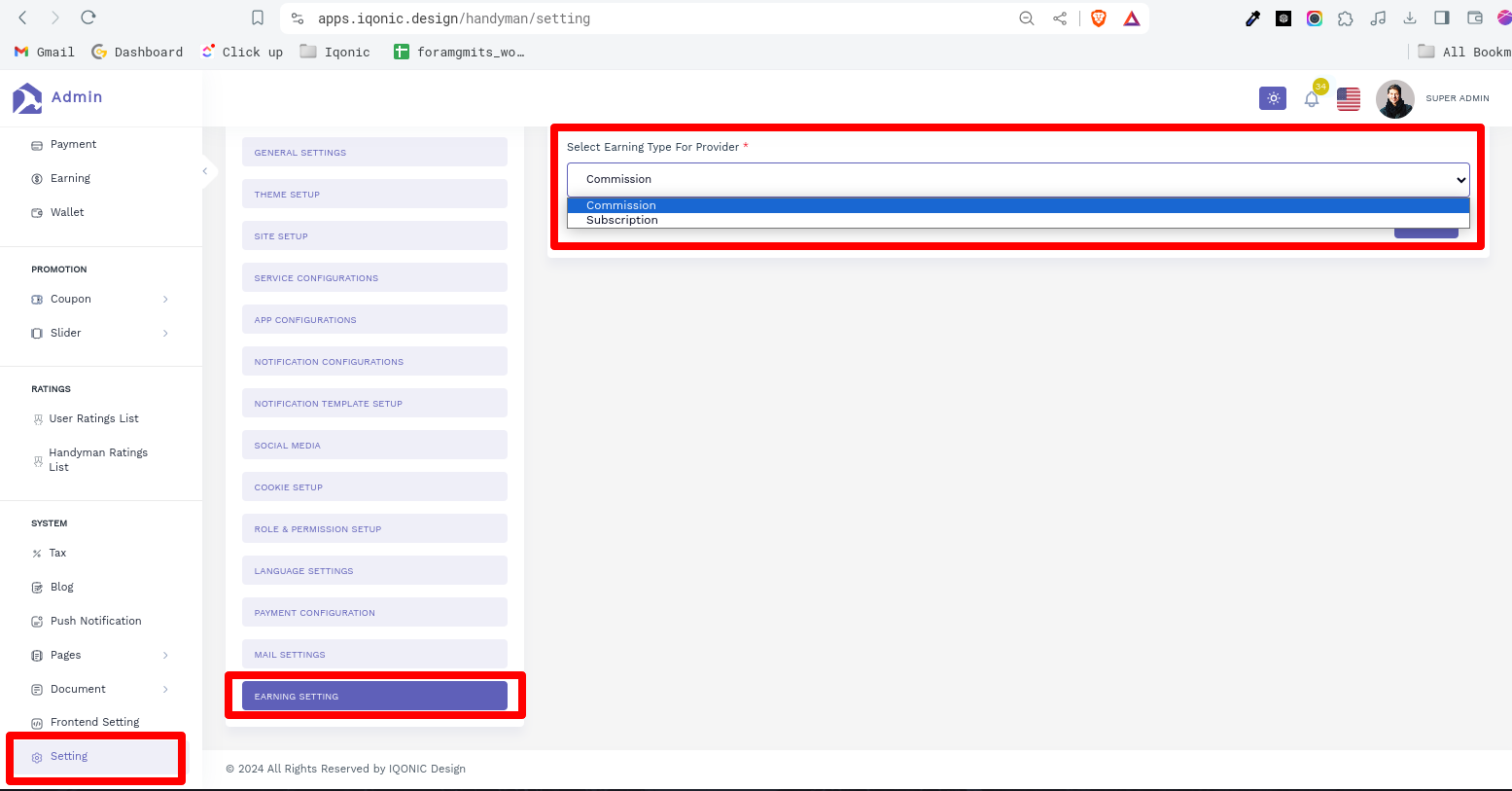
Task: Collapse the sidebar with the chevron handle
Action: point(205,171)
